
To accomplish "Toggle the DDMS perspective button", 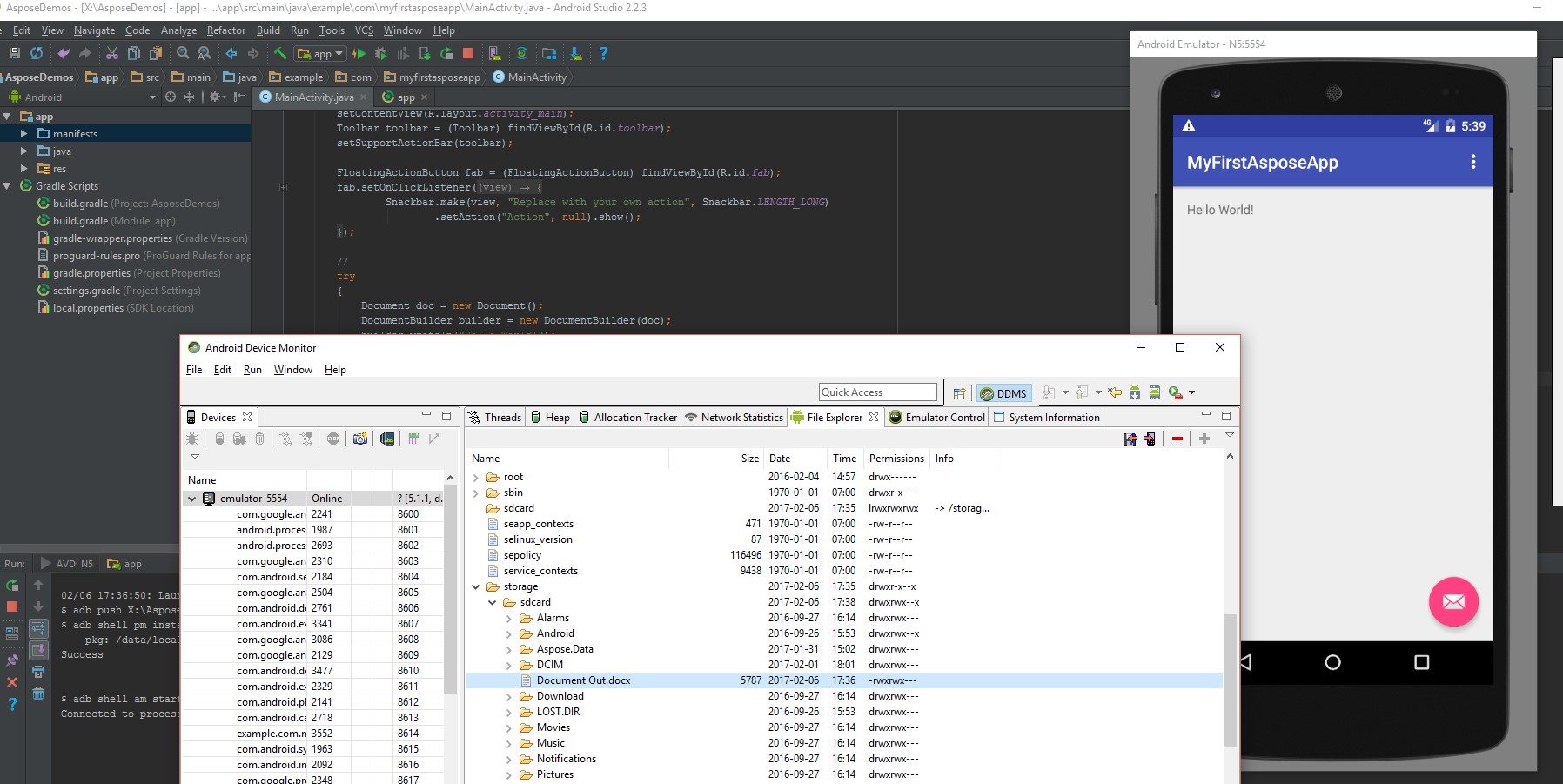I will pos(1004,393).
